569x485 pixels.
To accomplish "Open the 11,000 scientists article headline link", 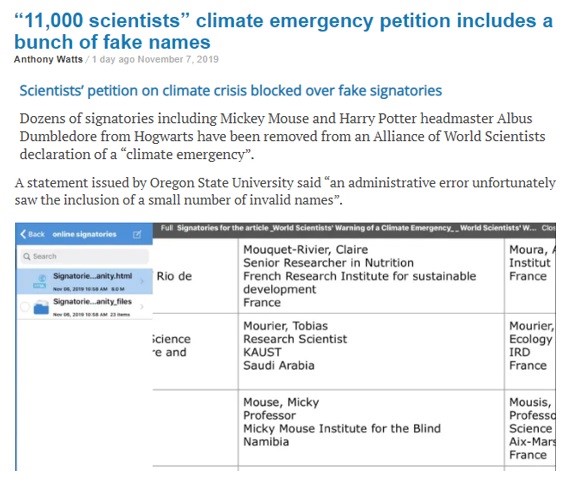I will (x=283, y=31).
